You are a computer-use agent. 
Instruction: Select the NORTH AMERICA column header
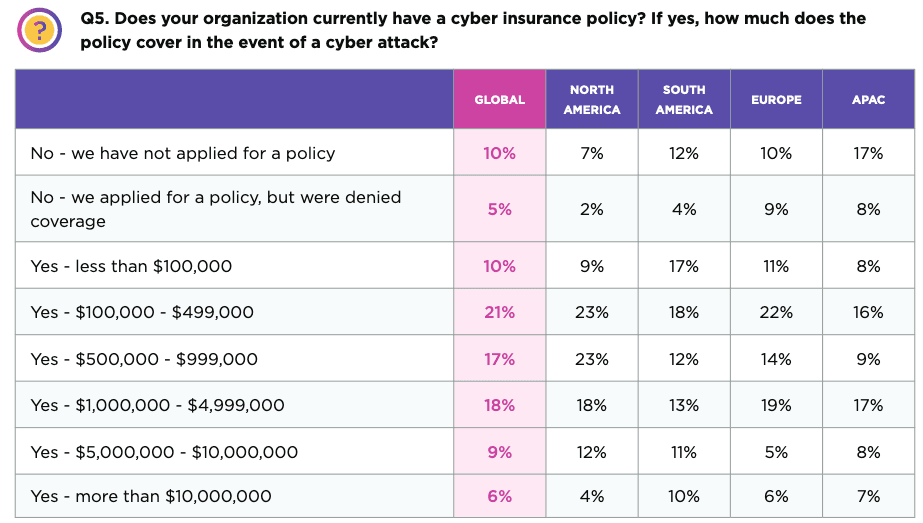[x=592, y=99]
